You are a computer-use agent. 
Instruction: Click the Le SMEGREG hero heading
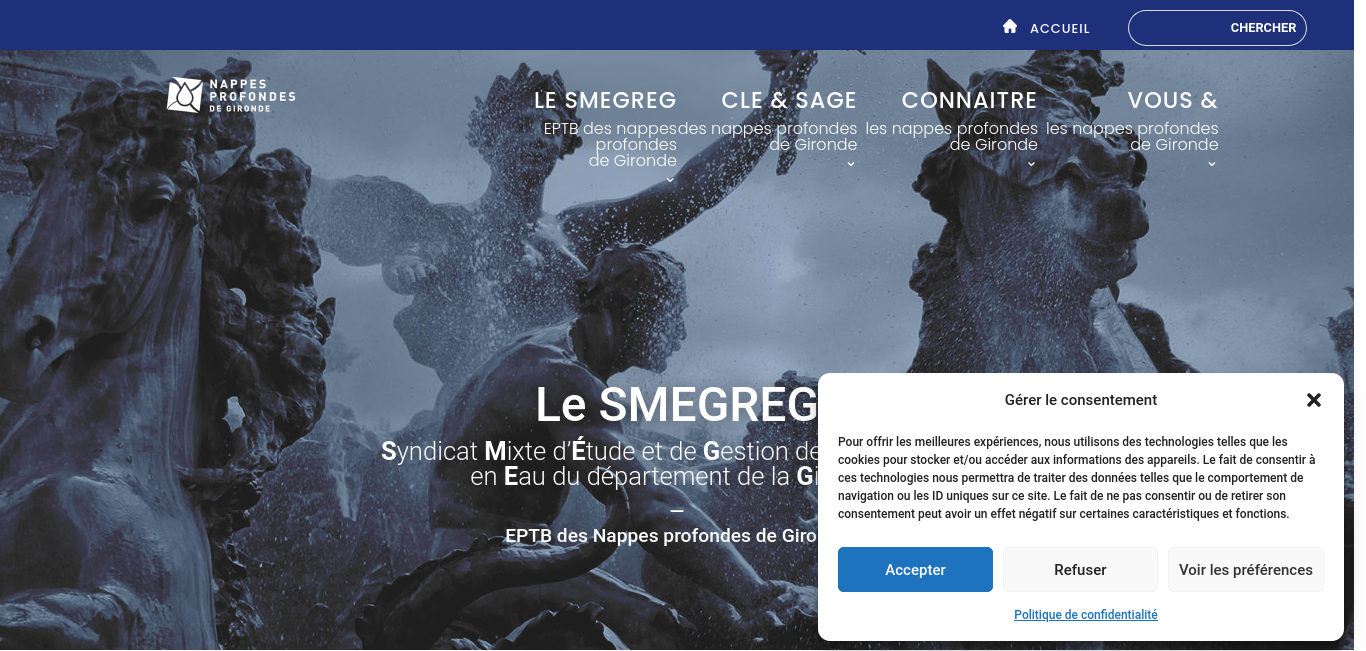click(x=677, y=405)
